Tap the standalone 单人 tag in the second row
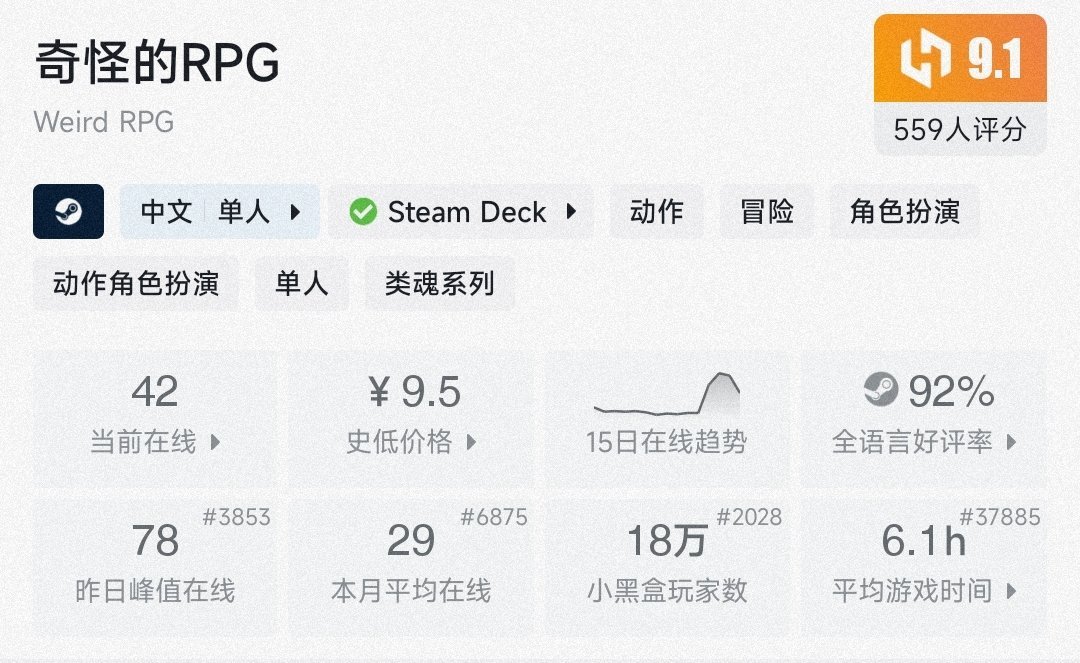Image resolution: width=1080 pixels, height=663 pixels. (302, 283)
